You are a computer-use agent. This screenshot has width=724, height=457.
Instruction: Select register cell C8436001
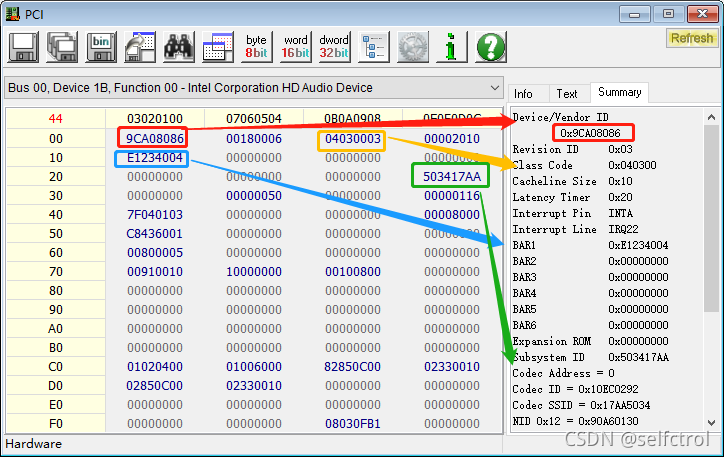click(x=155, y=234)
